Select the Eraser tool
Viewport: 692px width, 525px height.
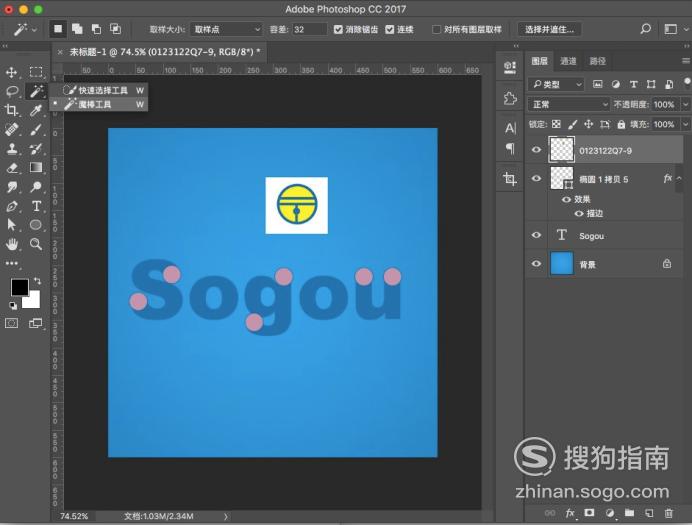coord(12,168)
